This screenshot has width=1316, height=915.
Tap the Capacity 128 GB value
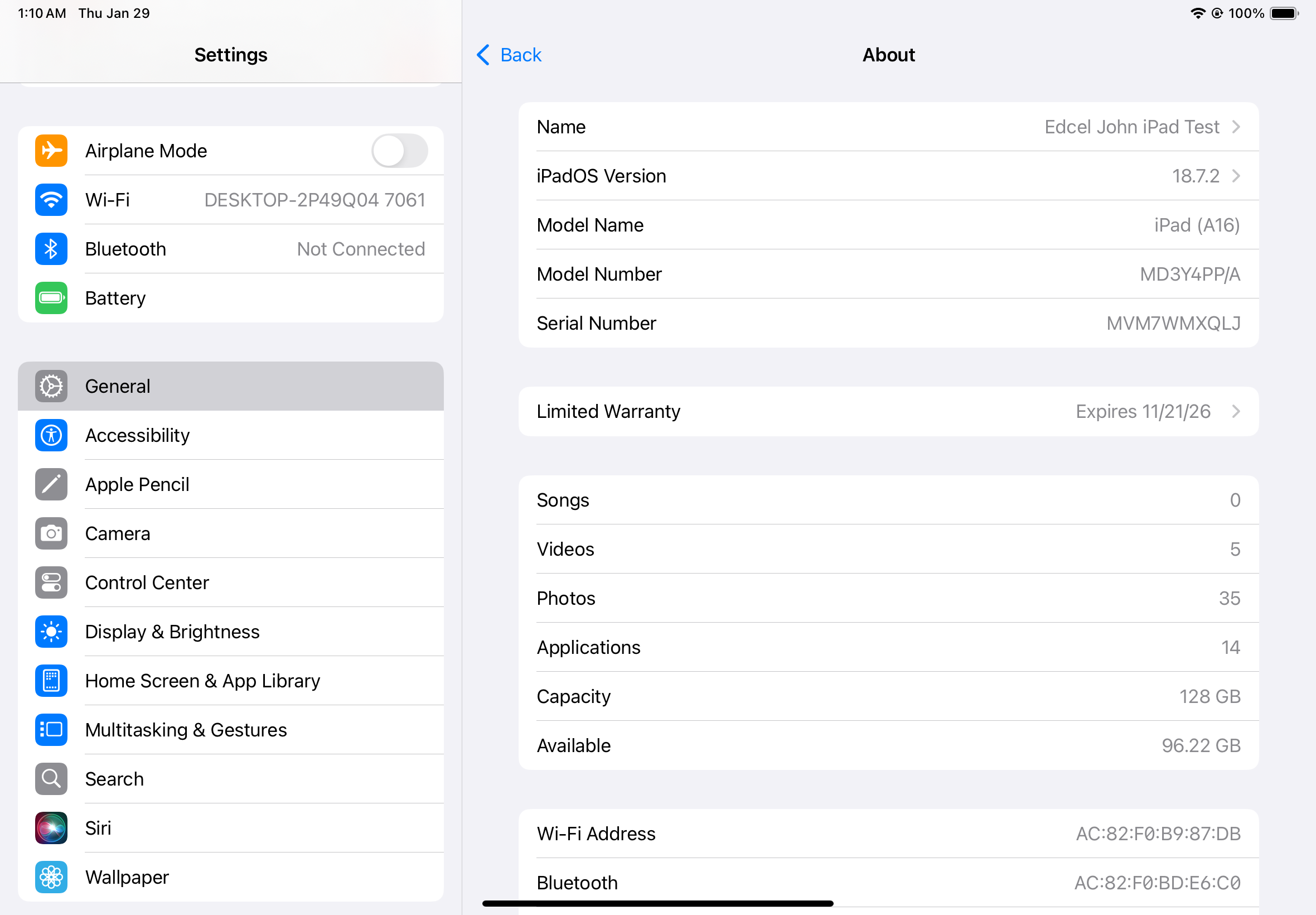pyautogui.click(x=1209, y=696)
